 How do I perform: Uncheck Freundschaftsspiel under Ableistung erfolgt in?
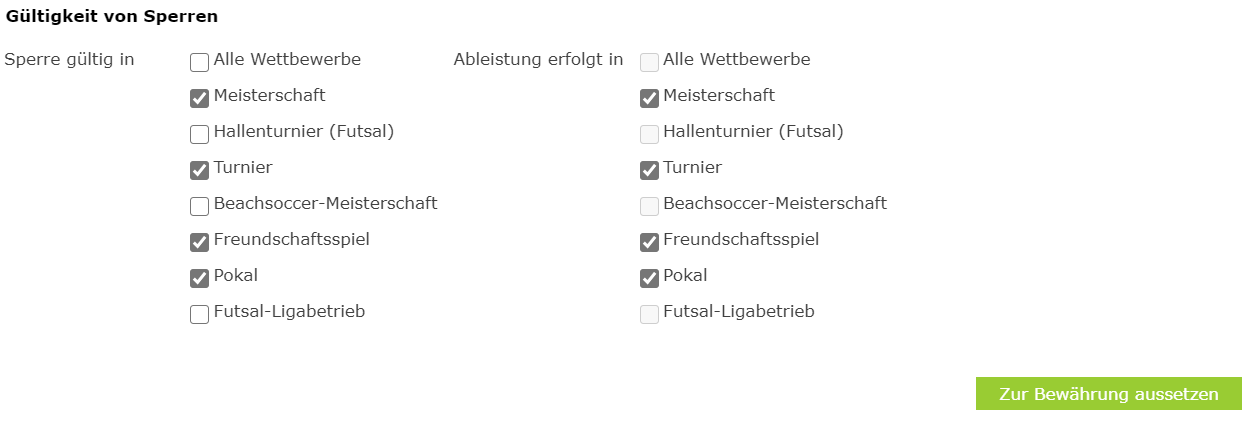pos(649,242)
